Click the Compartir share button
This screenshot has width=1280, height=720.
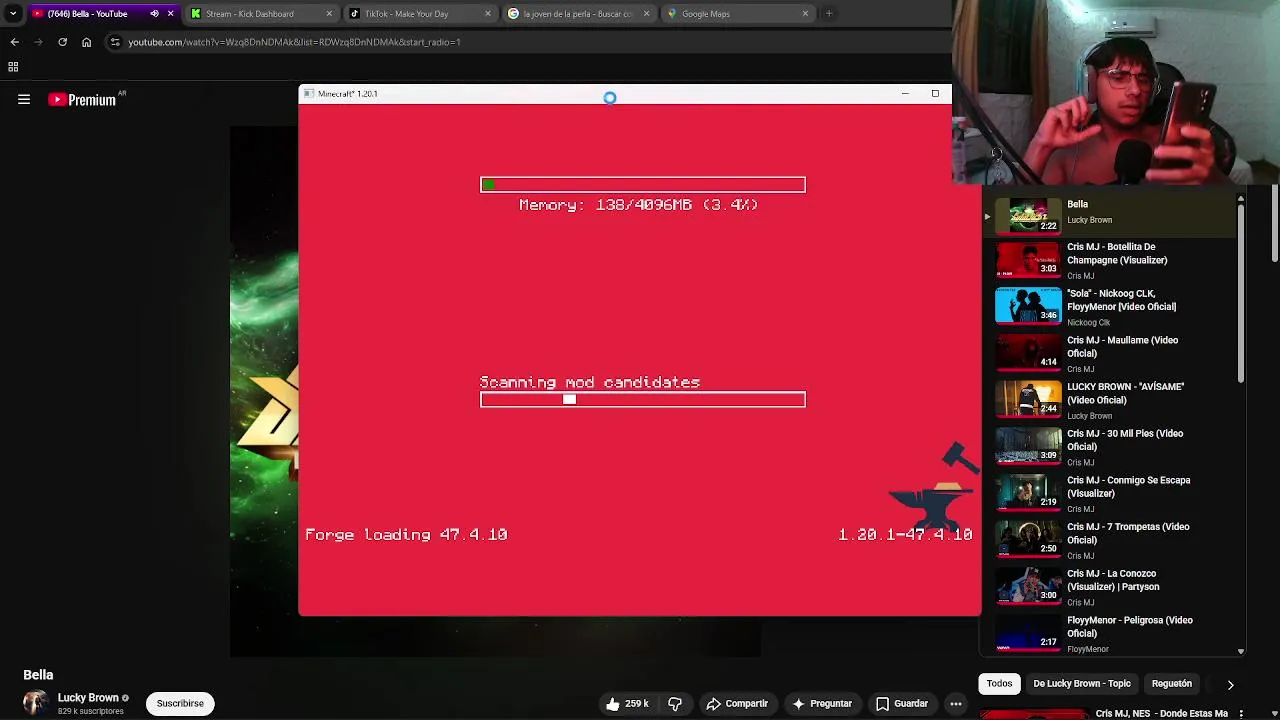coord(737,704)
